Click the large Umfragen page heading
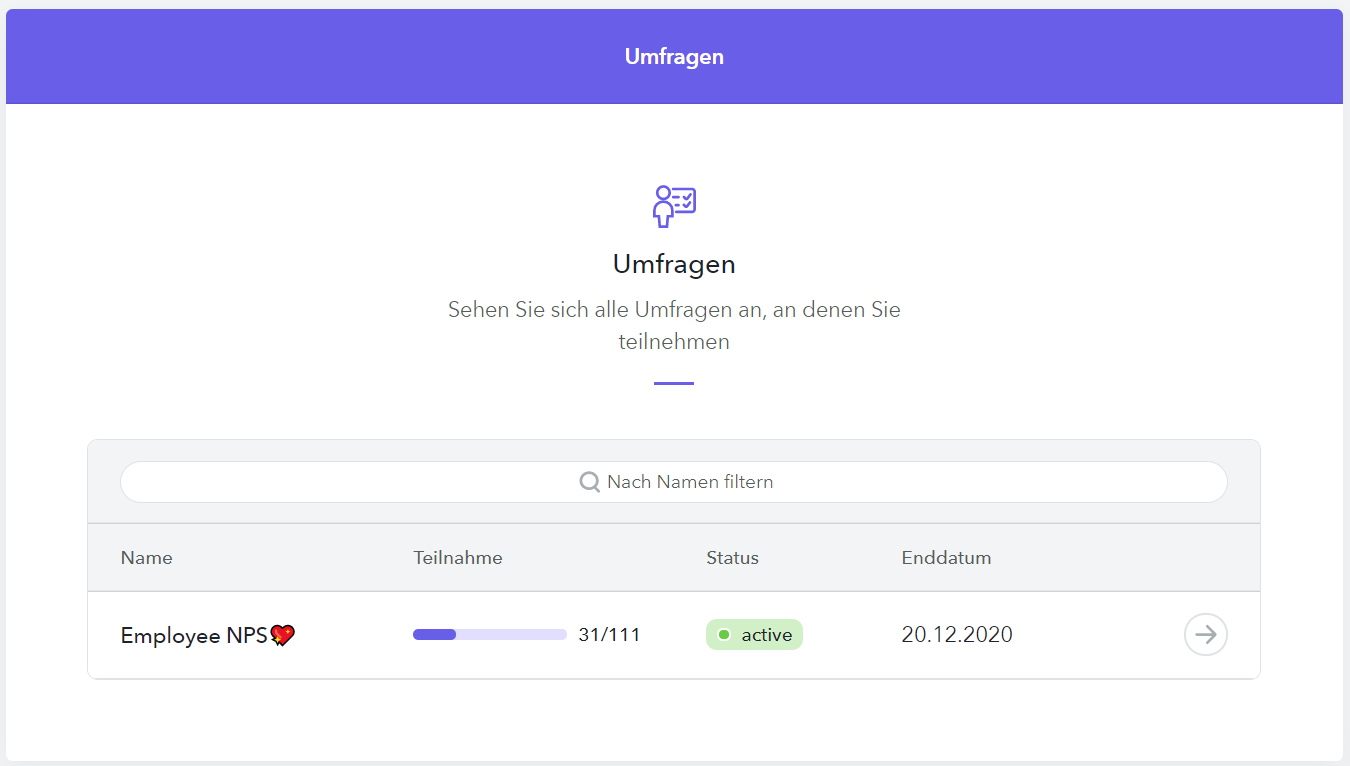 (x=674, y=264)
